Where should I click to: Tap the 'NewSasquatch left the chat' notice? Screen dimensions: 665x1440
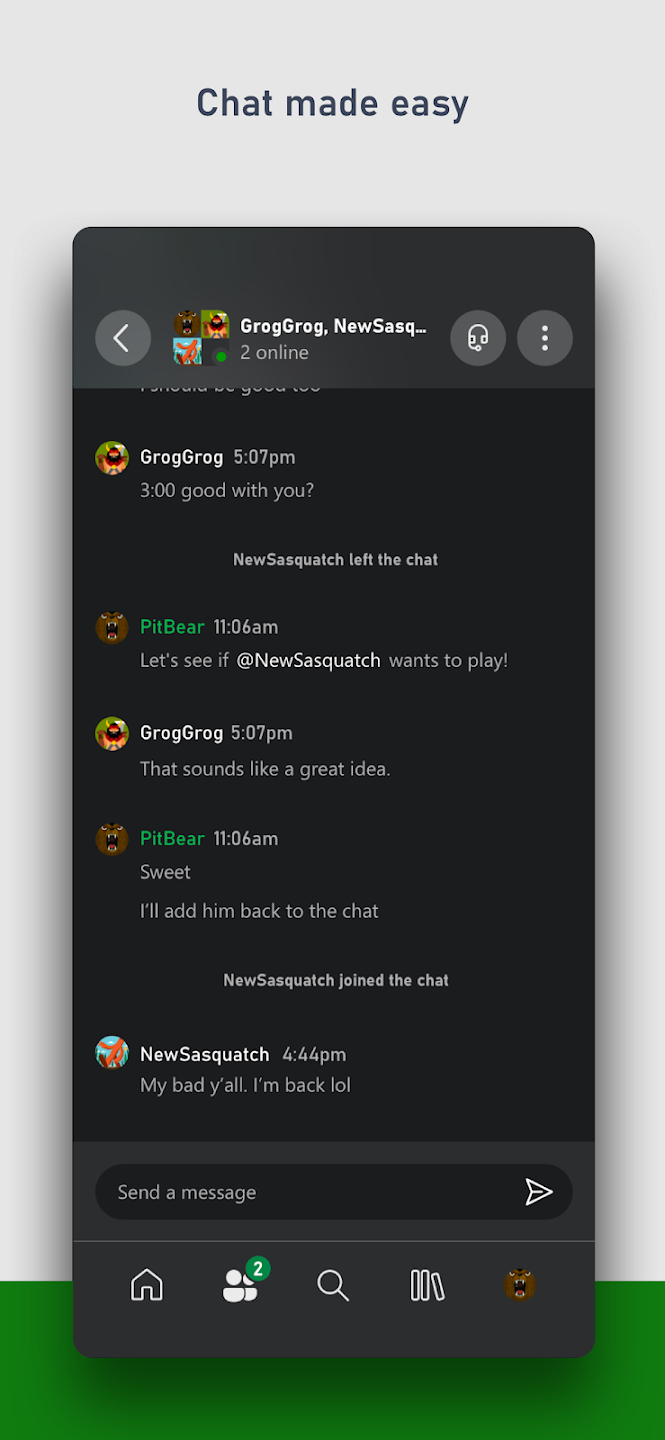[x=335, y=559]
